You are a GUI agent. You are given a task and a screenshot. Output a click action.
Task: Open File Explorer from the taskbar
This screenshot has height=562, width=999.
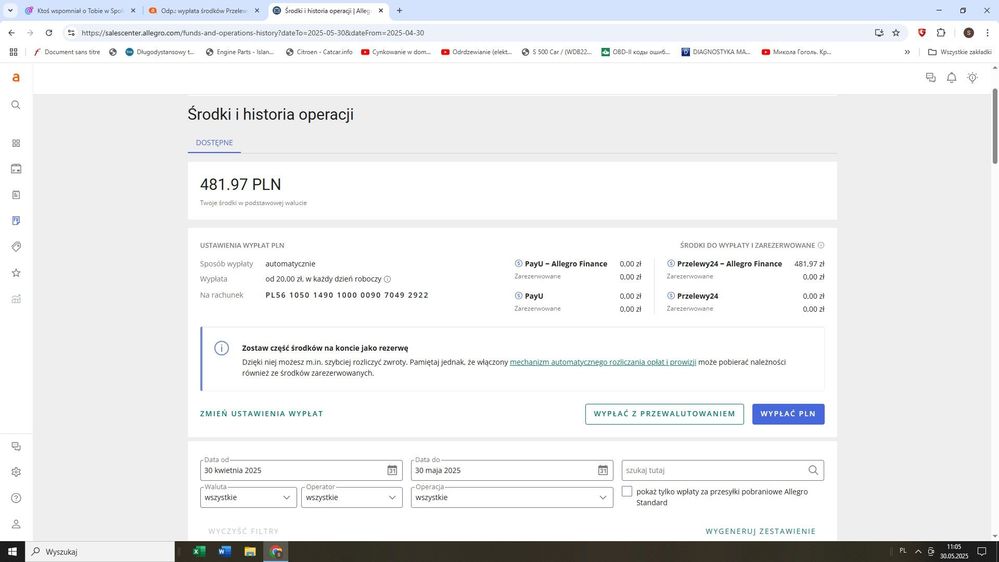250,551
